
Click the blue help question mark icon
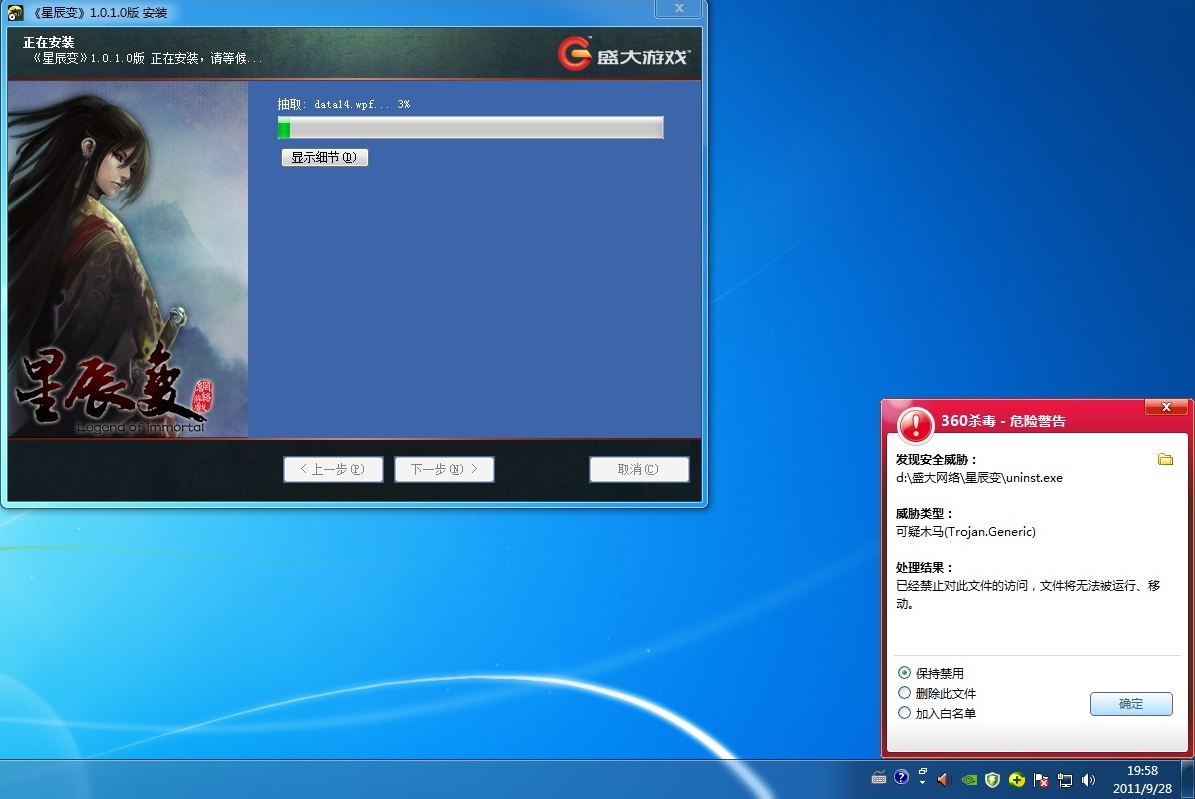pos(901,776)
